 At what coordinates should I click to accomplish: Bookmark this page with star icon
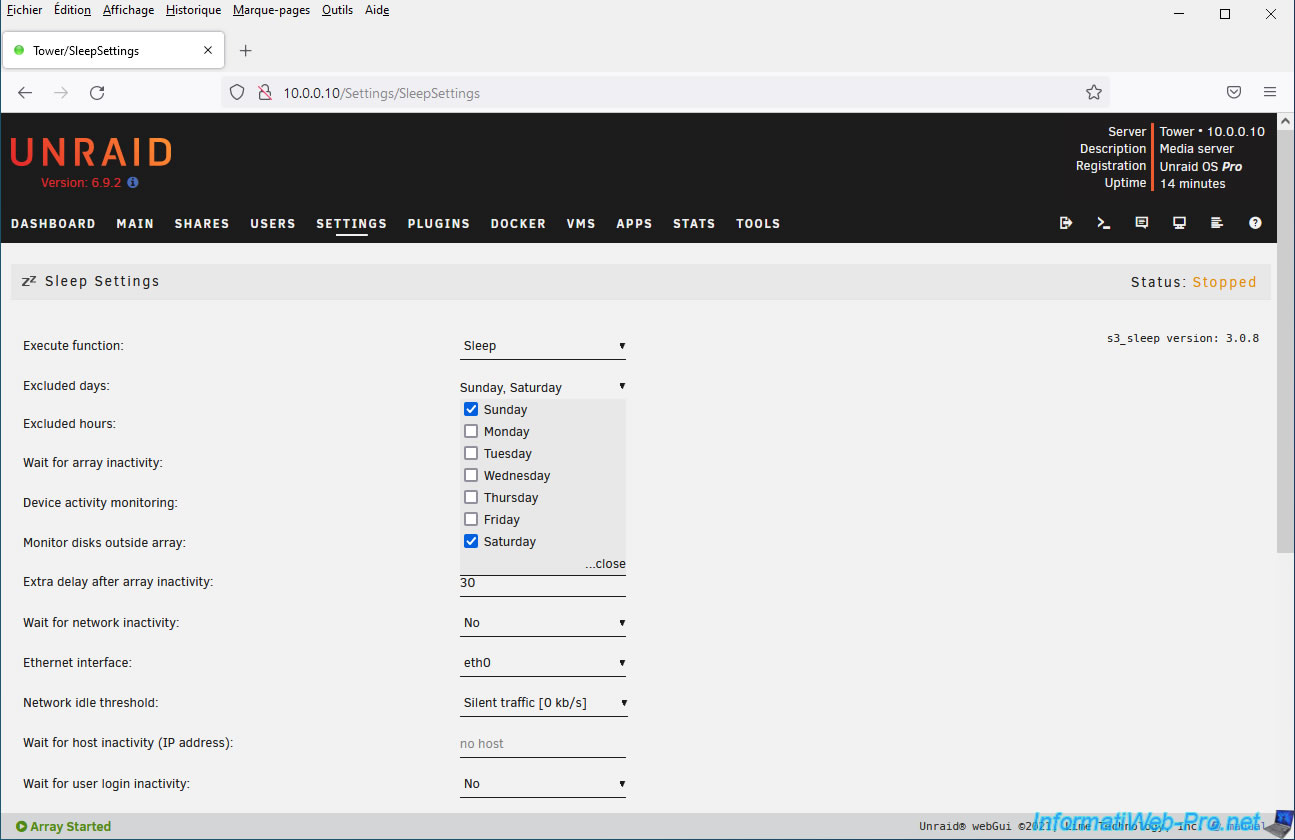[1094, 93]
